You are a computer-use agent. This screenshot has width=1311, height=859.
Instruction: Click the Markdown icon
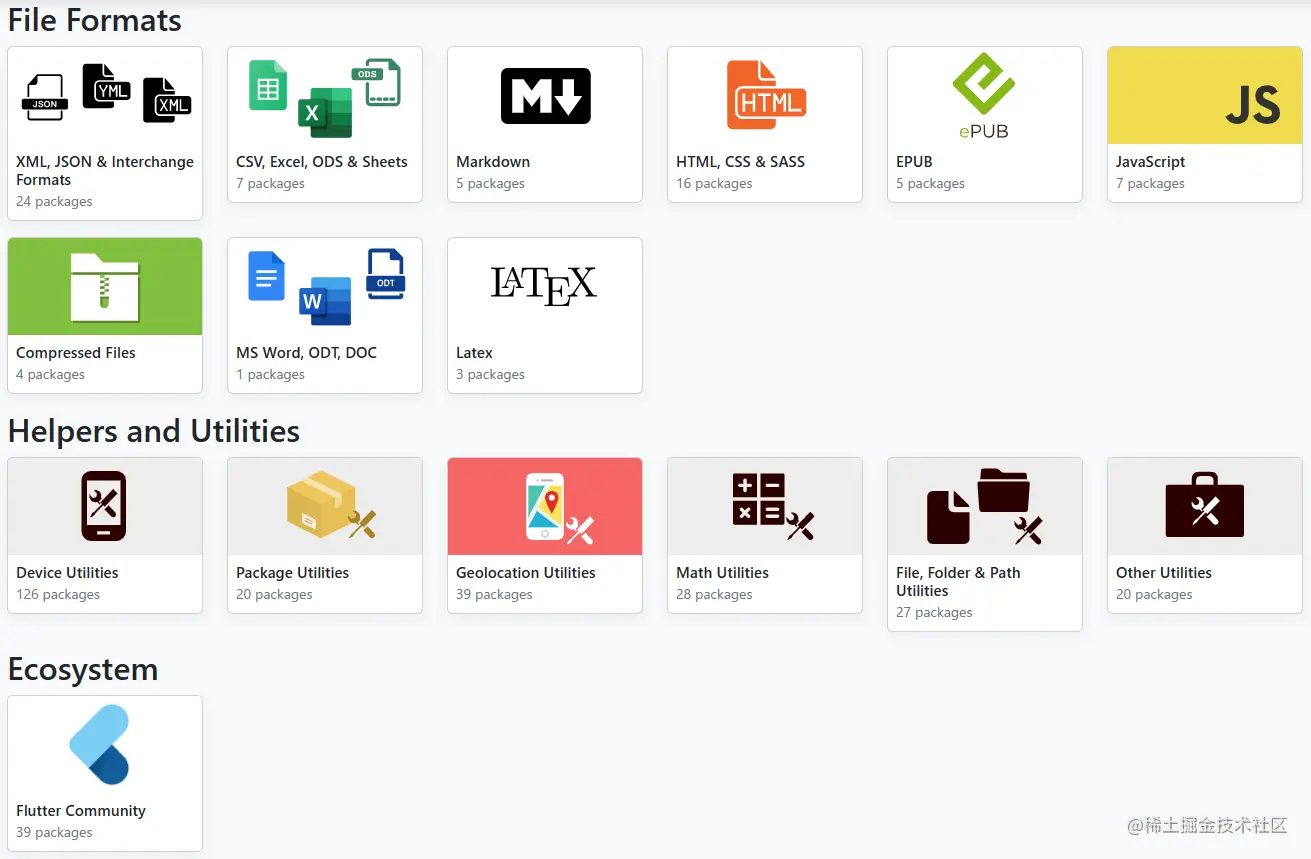coord(544,95)
